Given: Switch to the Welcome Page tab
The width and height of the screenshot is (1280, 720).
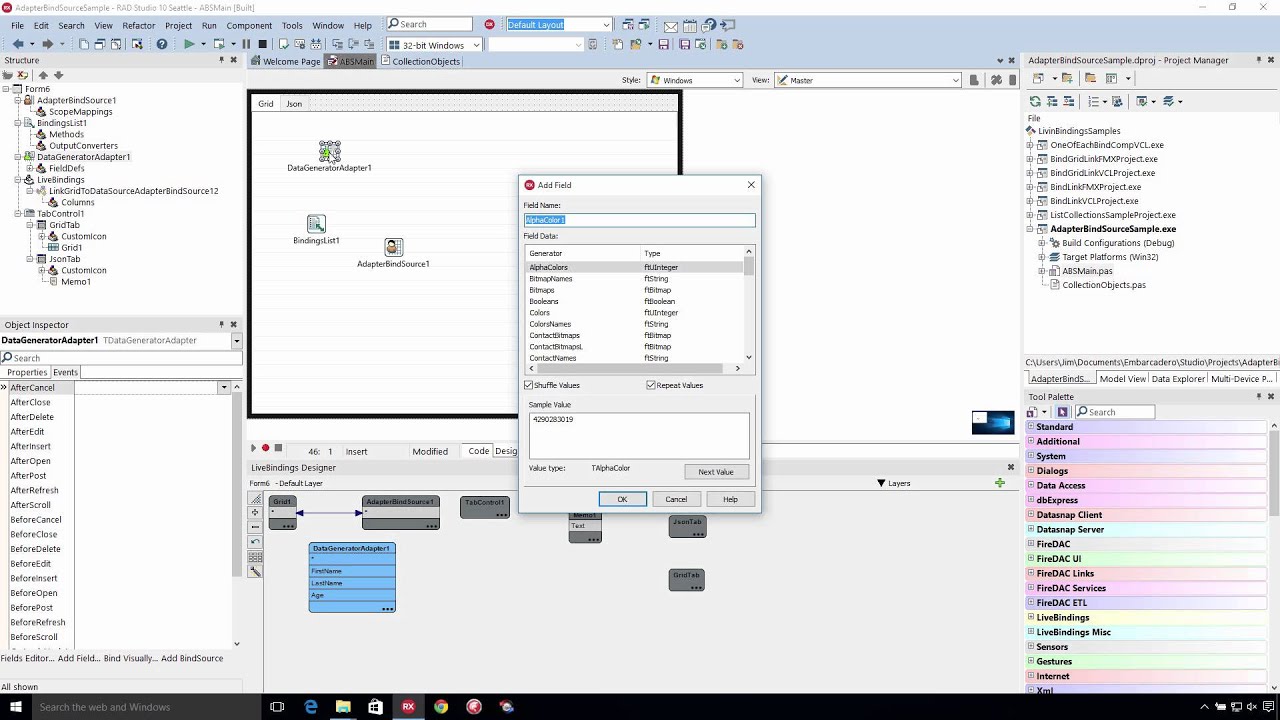Looking at the screenshot, I should pyautogui.click(x=286, y=61).
